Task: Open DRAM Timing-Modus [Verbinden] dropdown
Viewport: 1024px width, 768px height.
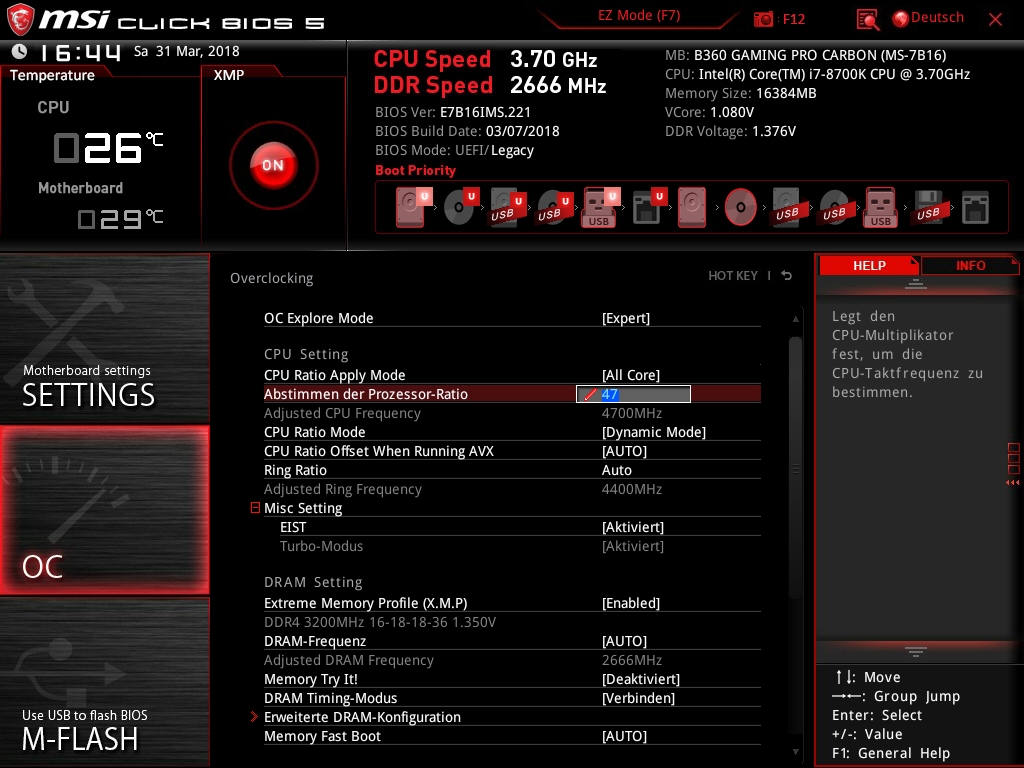Action: tap(639, 698)
